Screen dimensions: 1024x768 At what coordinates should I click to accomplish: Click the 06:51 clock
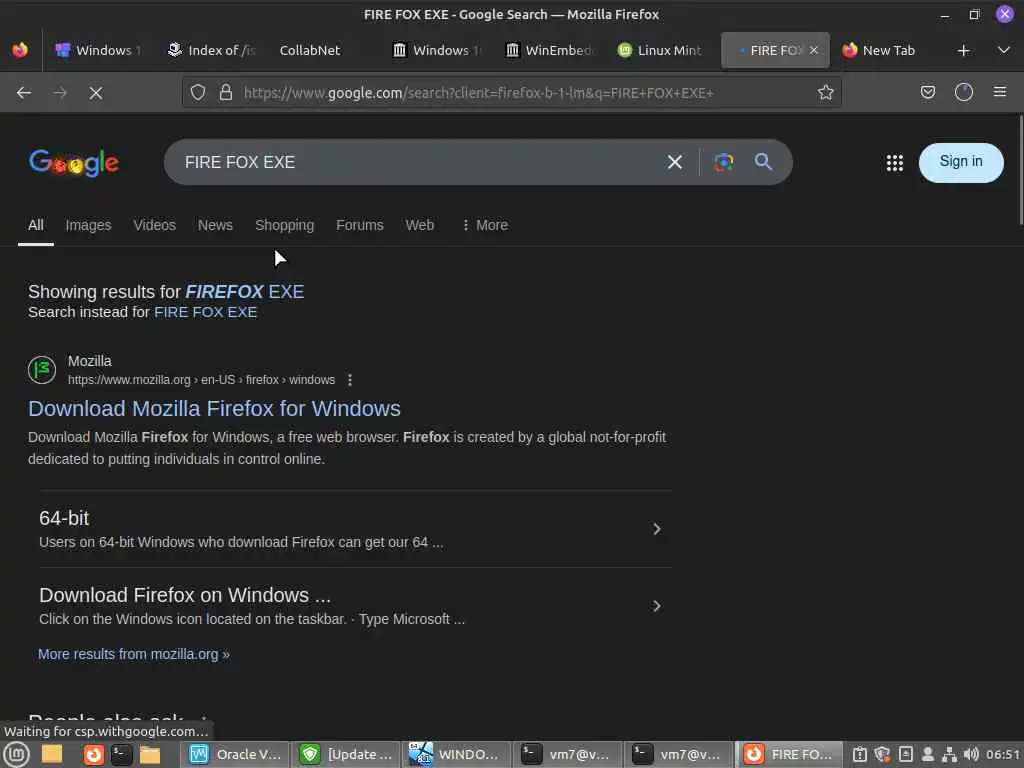click(1003, 755)
